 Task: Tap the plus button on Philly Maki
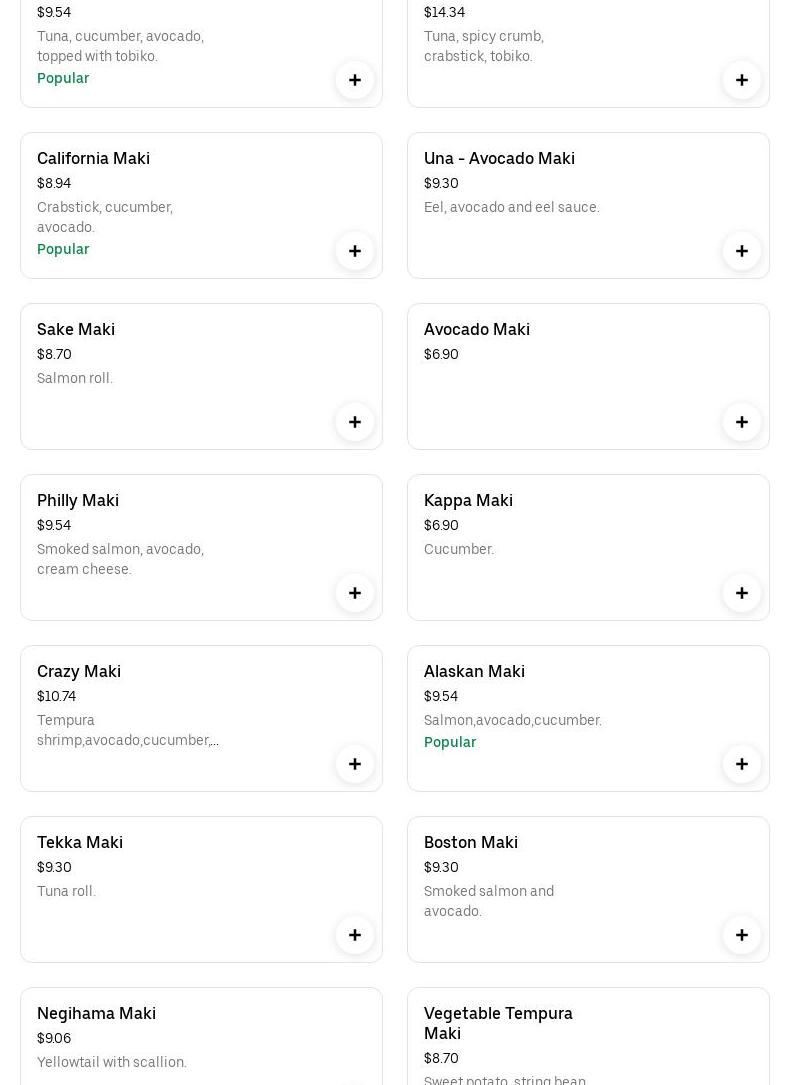(354, 593)
